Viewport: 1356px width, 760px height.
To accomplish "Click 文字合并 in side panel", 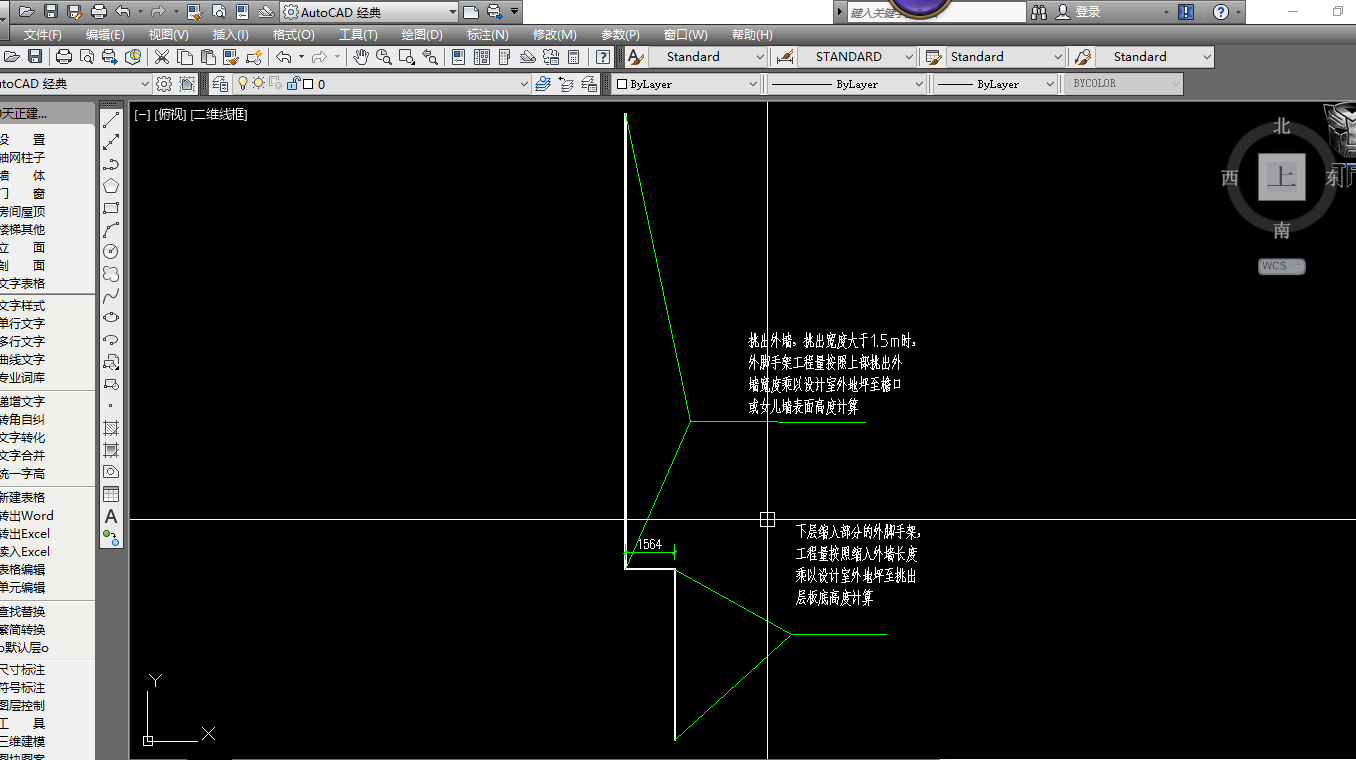I will (x=22, y=456).
